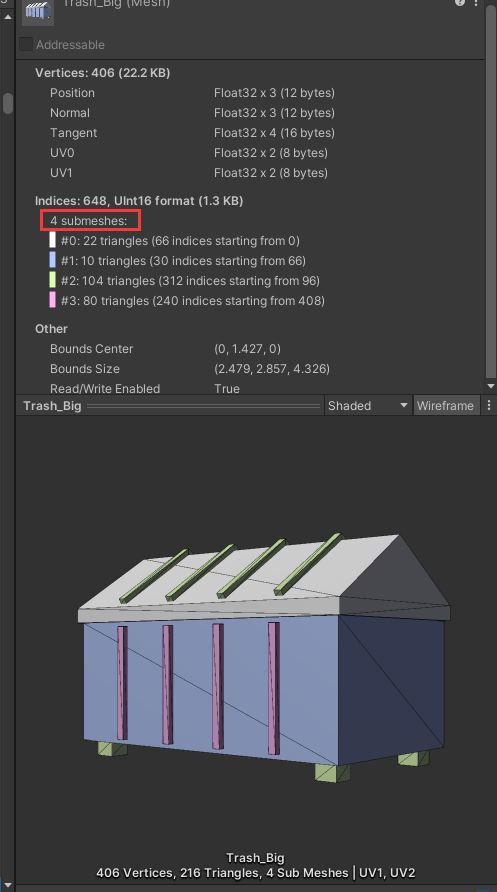Screen dimensions: 497x892
Task: Open the inspector help icon
Action: [459, 2]
